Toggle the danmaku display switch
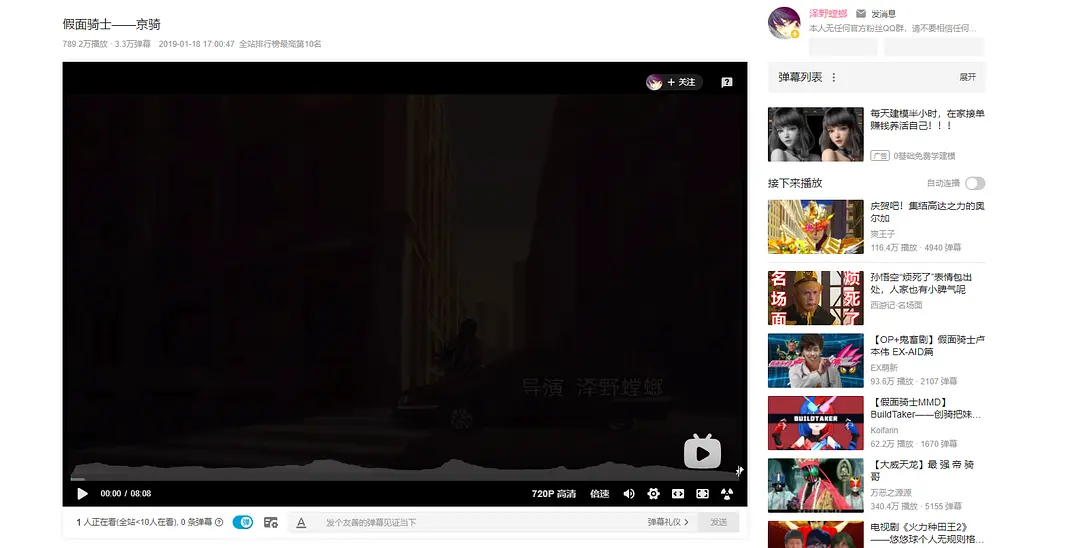Viewport: 1080px width, 548px height. click(x=242, y=522)
